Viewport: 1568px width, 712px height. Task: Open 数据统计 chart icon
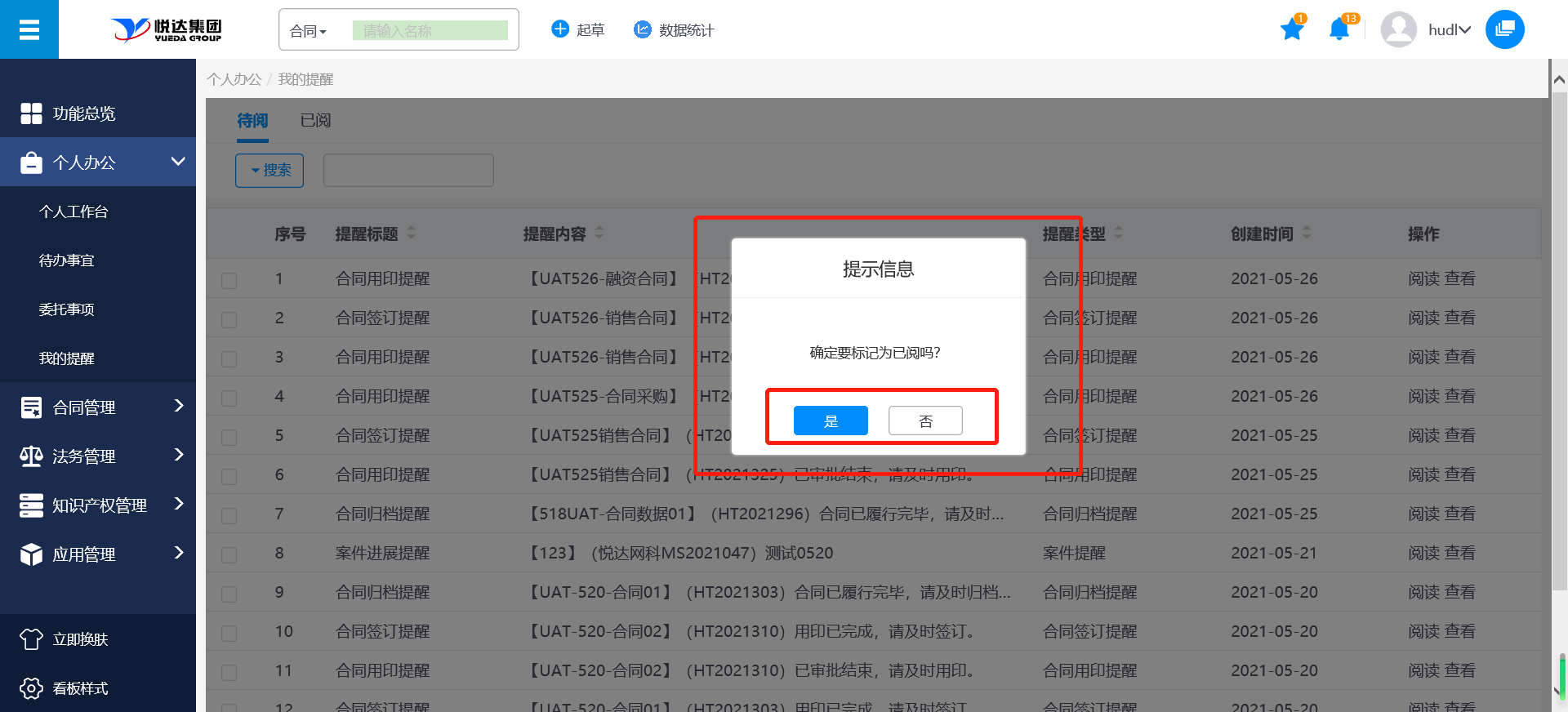643,29
